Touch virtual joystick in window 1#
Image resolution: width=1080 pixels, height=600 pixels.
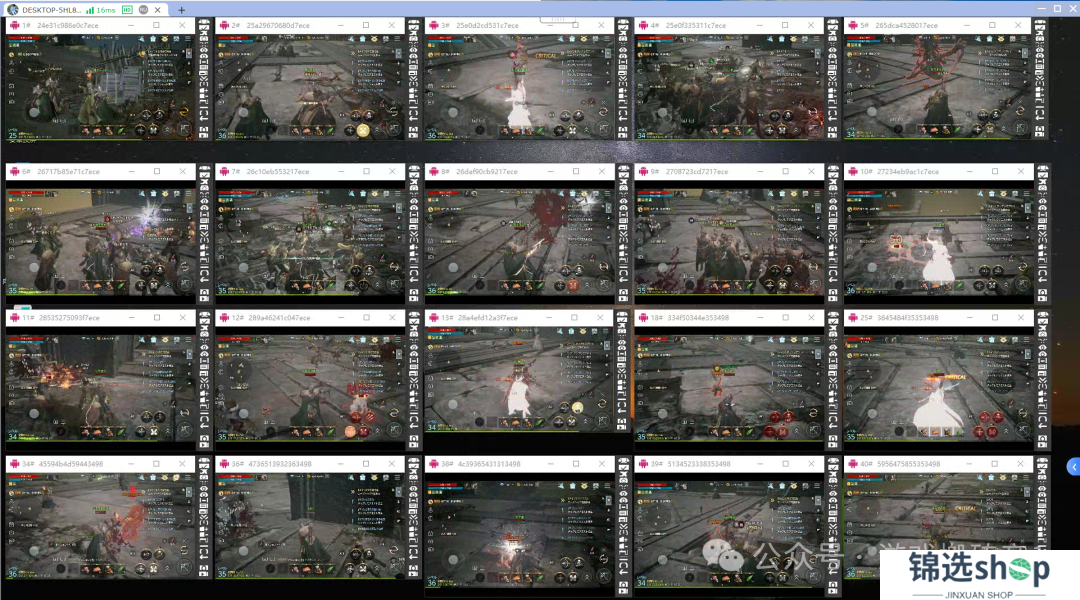click(34, 112)
